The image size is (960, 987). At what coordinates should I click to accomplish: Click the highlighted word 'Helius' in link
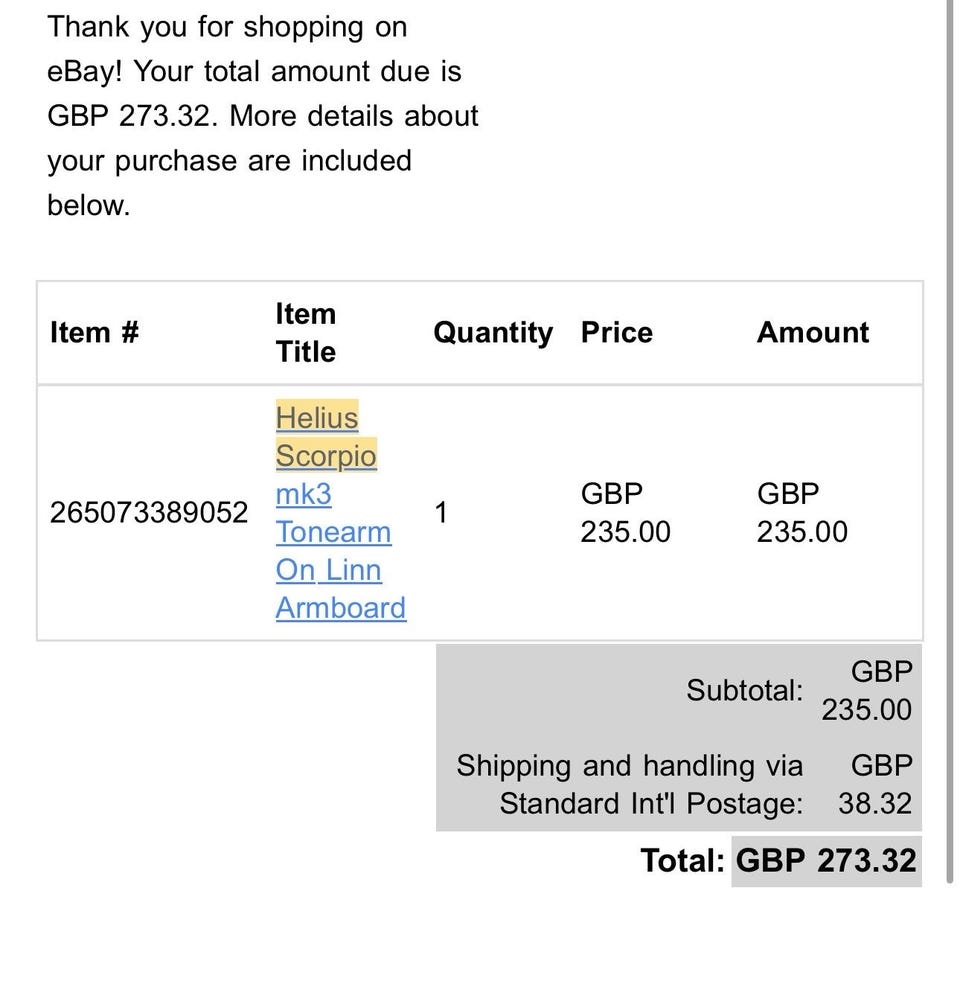[x=317, y=417]
